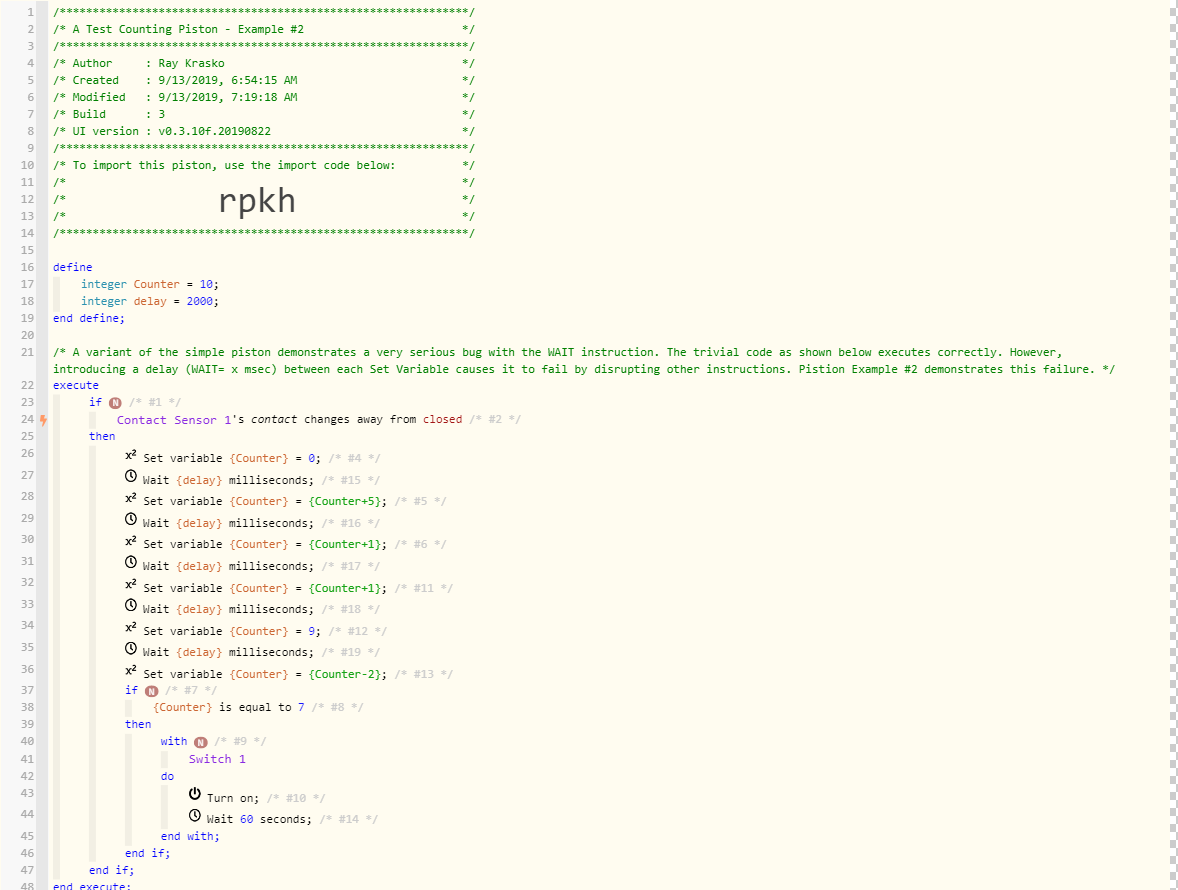Click the clock icon for Wait #18
The height and width of the screenshot is (890, 1178).
131,605
